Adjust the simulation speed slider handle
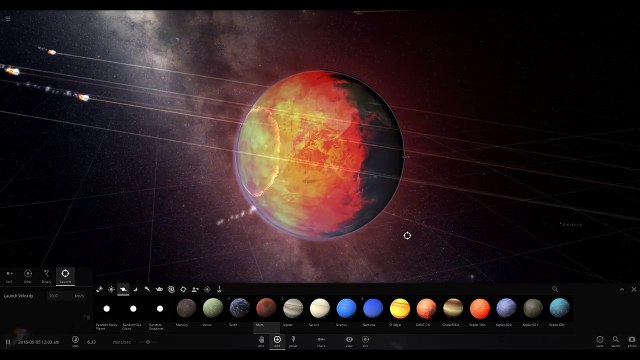 click(148, 342)
